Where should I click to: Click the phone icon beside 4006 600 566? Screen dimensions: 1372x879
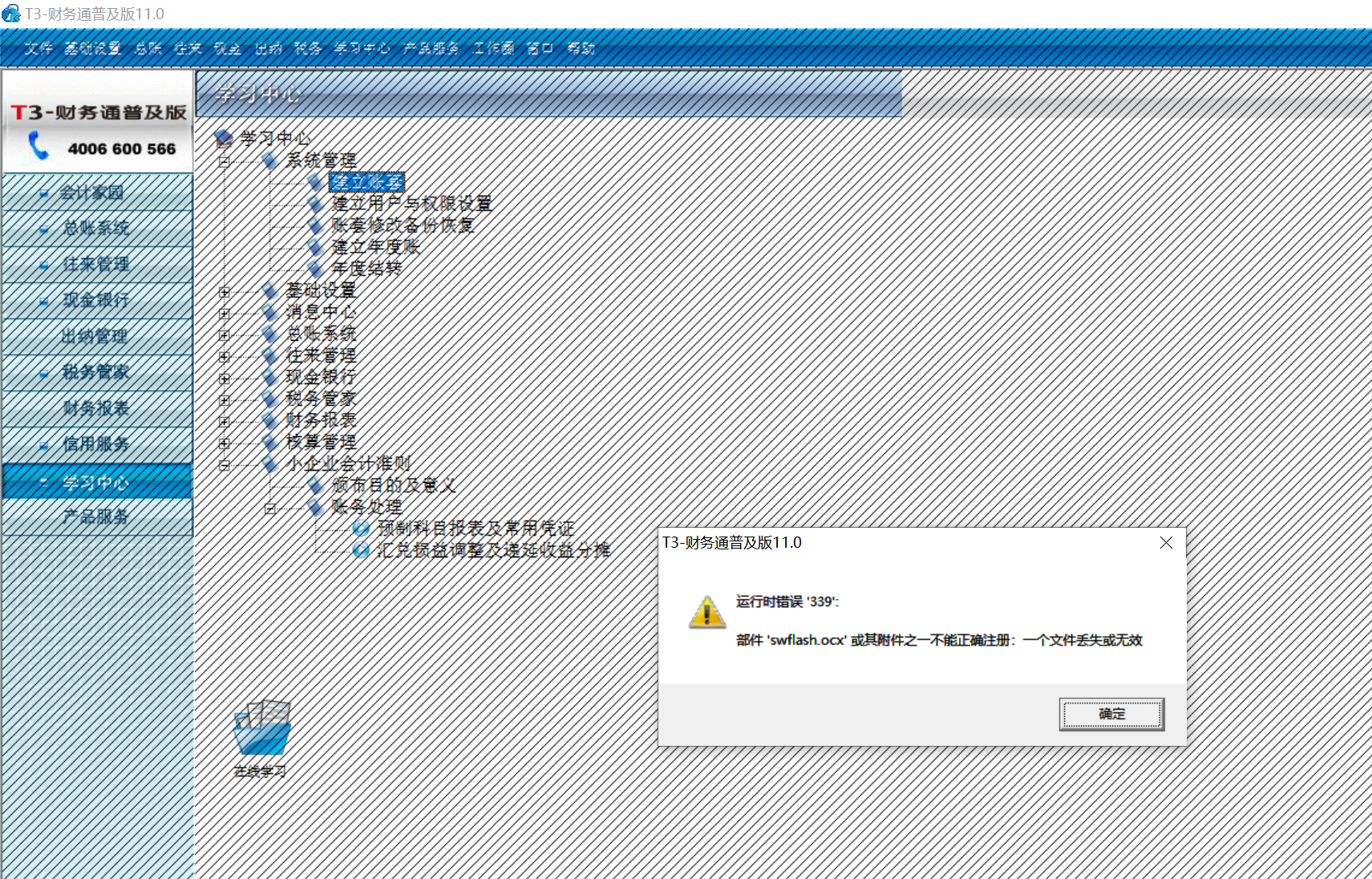coord(38,146)
